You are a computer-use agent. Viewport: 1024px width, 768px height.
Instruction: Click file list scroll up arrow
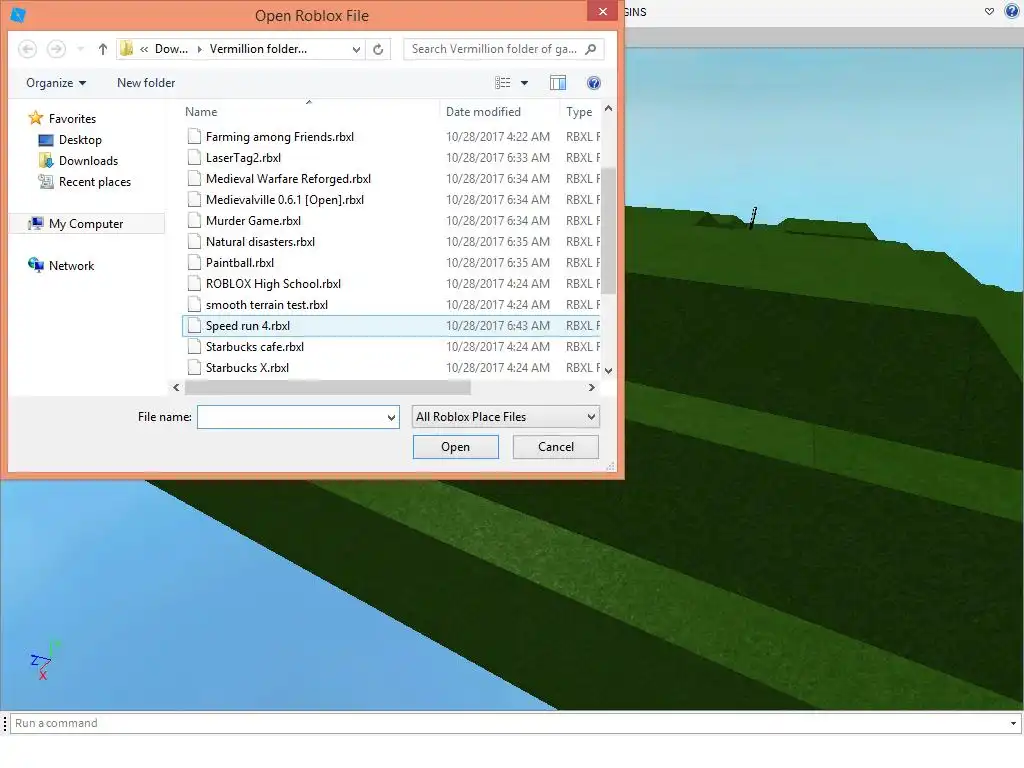coord(609,108)
